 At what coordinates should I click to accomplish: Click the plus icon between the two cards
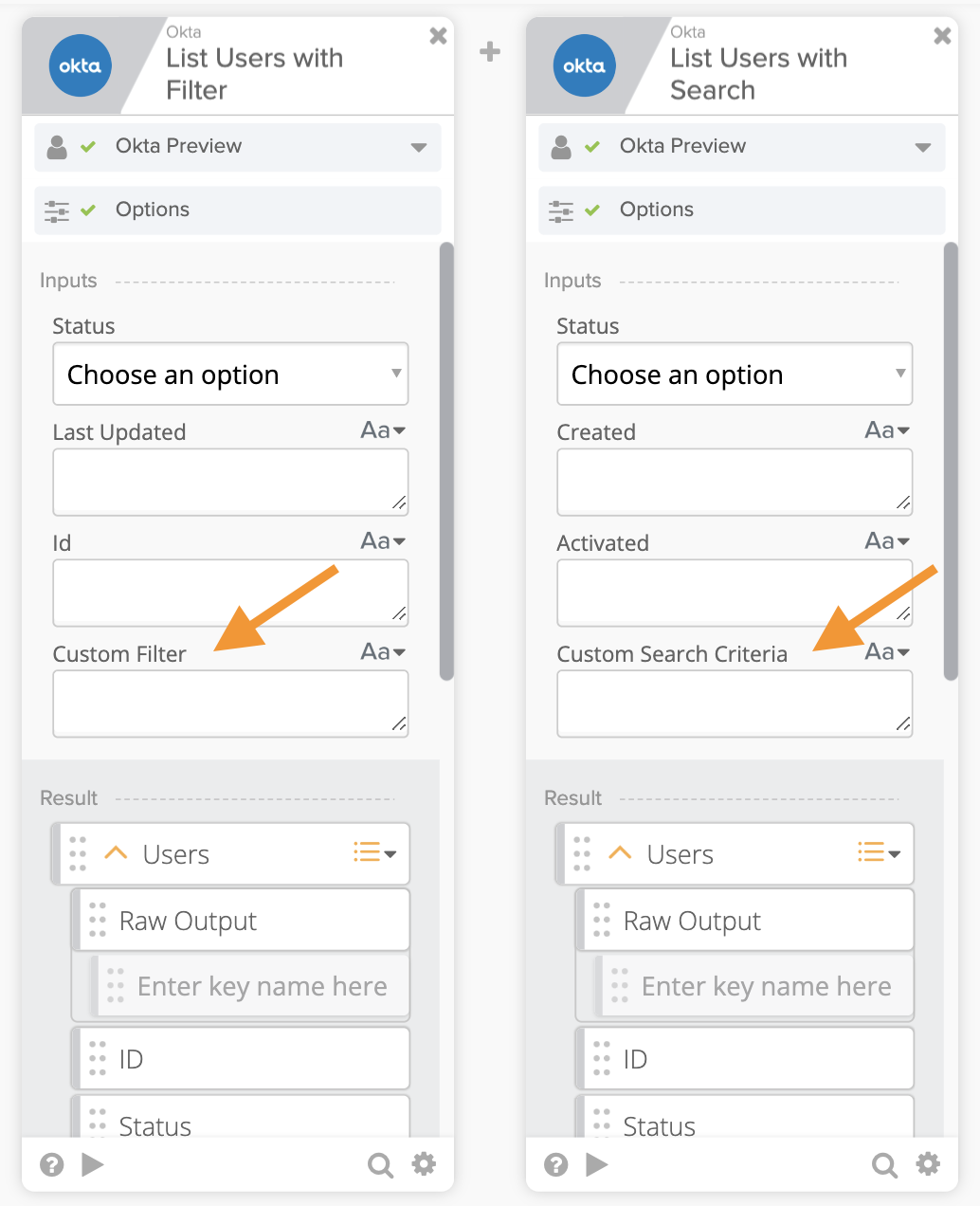pyautogui.click(x=490, y=51)
